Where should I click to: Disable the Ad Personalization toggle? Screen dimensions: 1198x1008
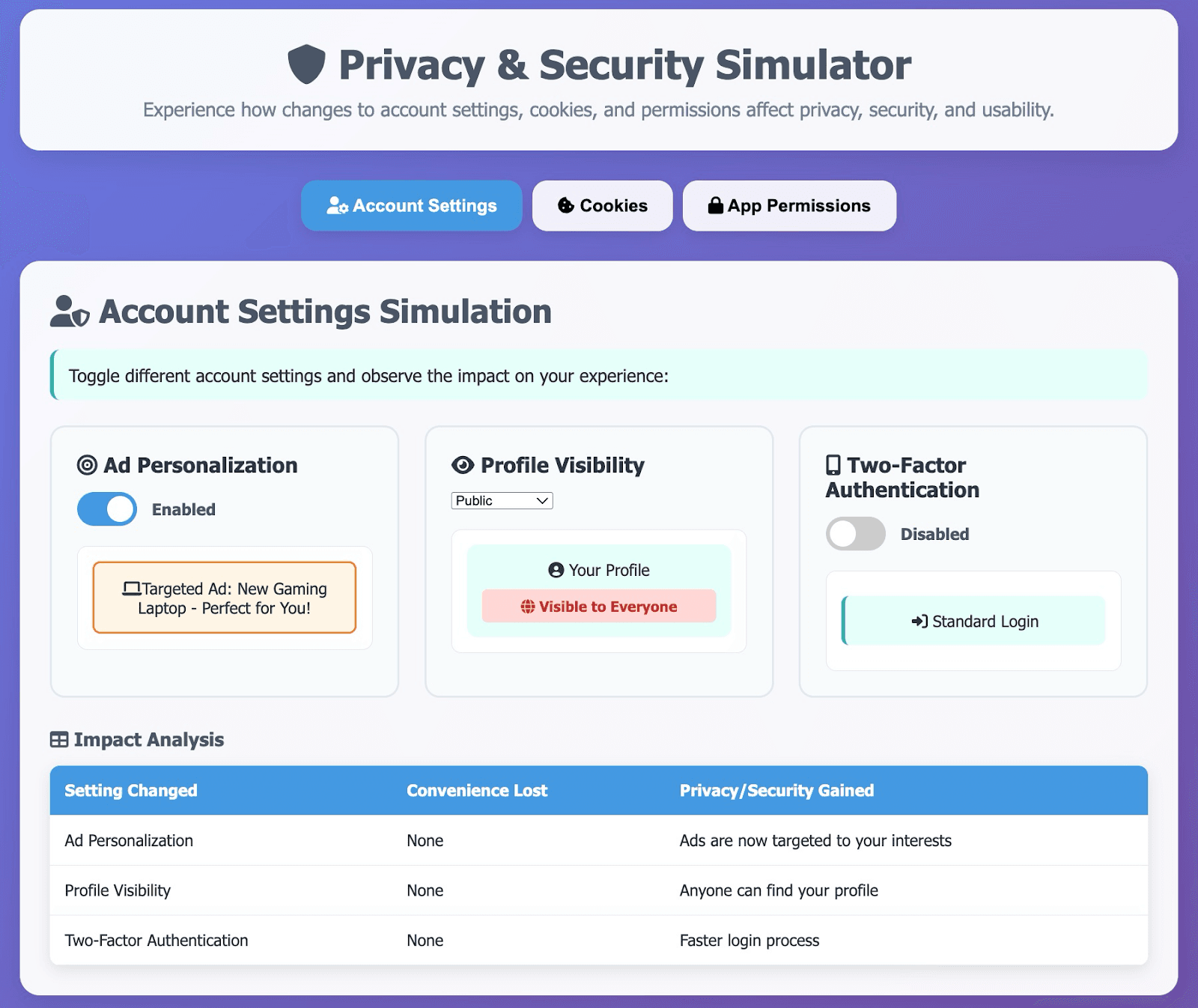pyautogui.click(x=107, y=509)
